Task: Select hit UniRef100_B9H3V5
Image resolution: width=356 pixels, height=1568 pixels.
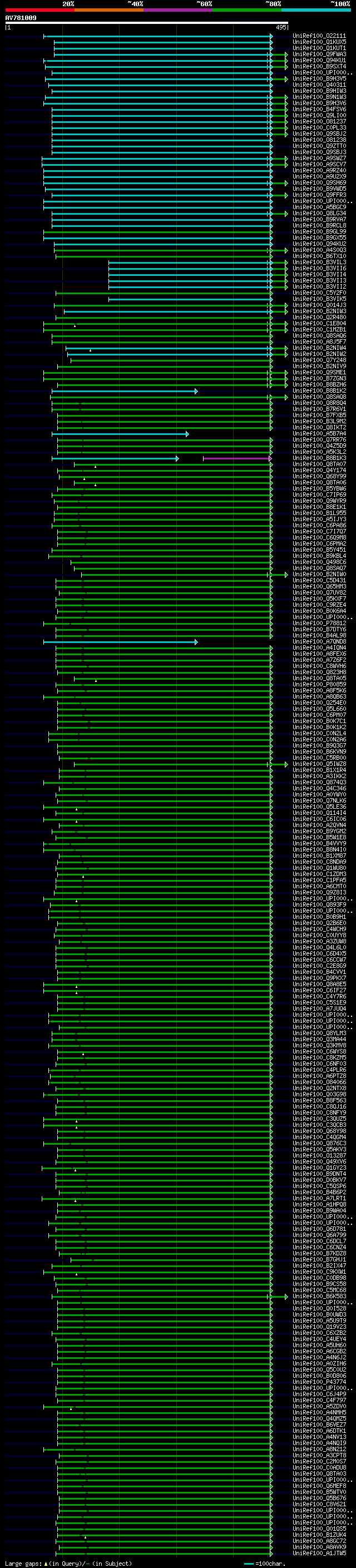Action: click(x=319, y=78)
